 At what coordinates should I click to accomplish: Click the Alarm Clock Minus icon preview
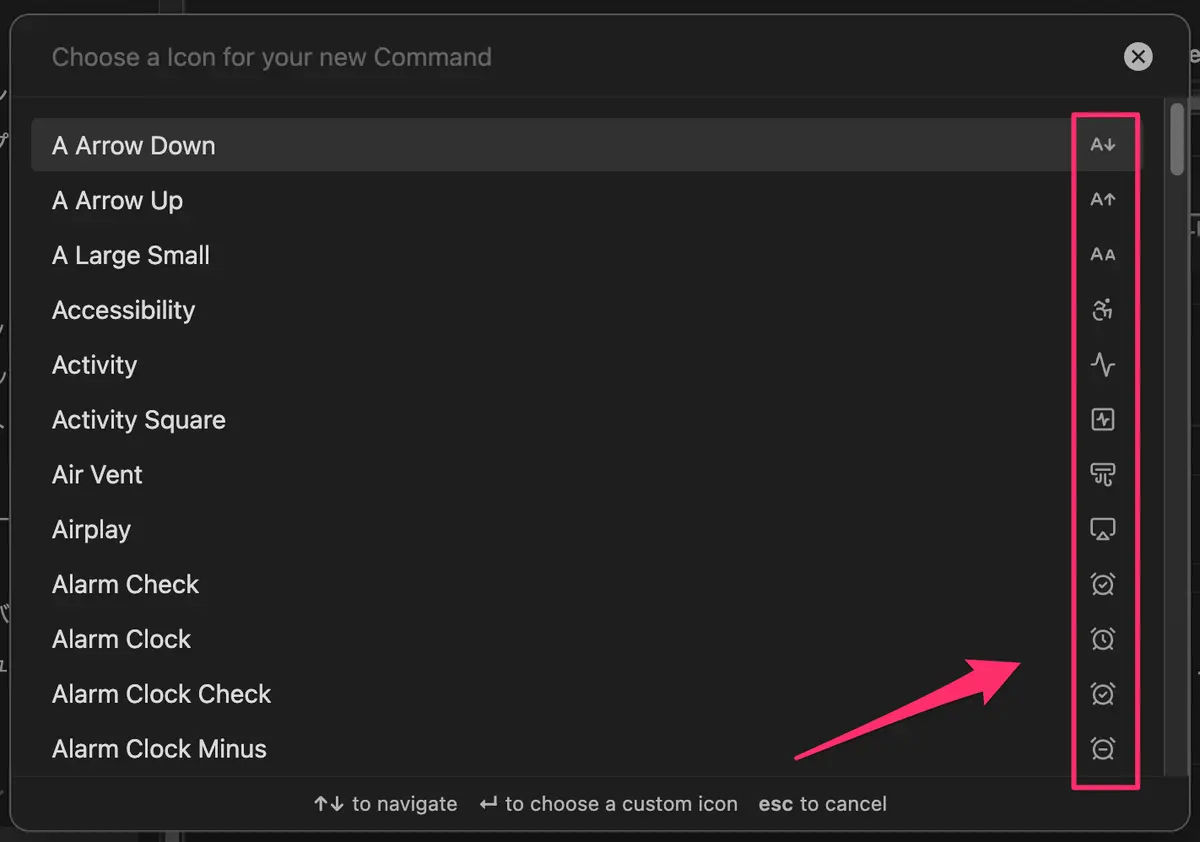(1102, 749)
